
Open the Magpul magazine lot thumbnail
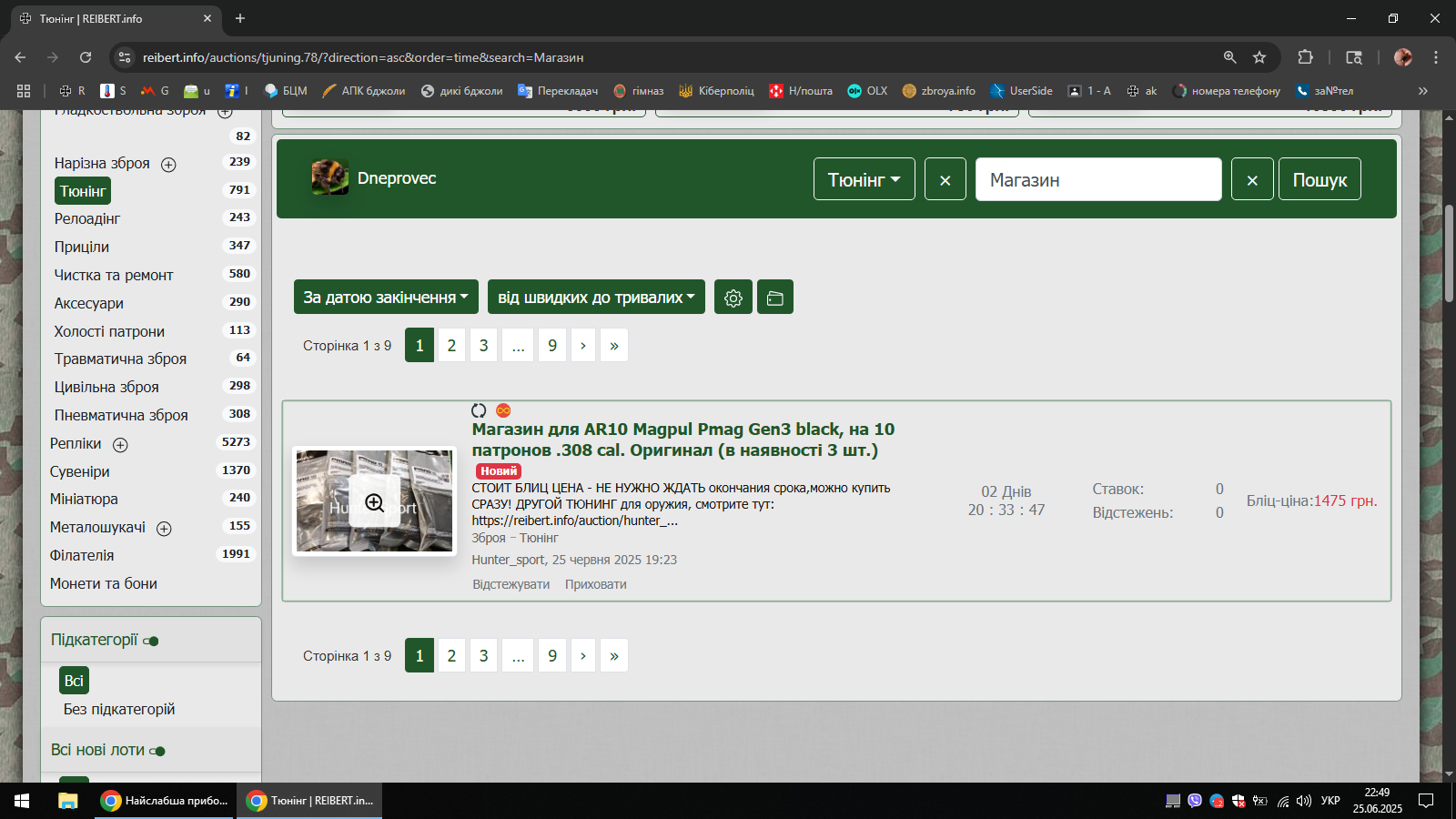(x=374, y=501)
